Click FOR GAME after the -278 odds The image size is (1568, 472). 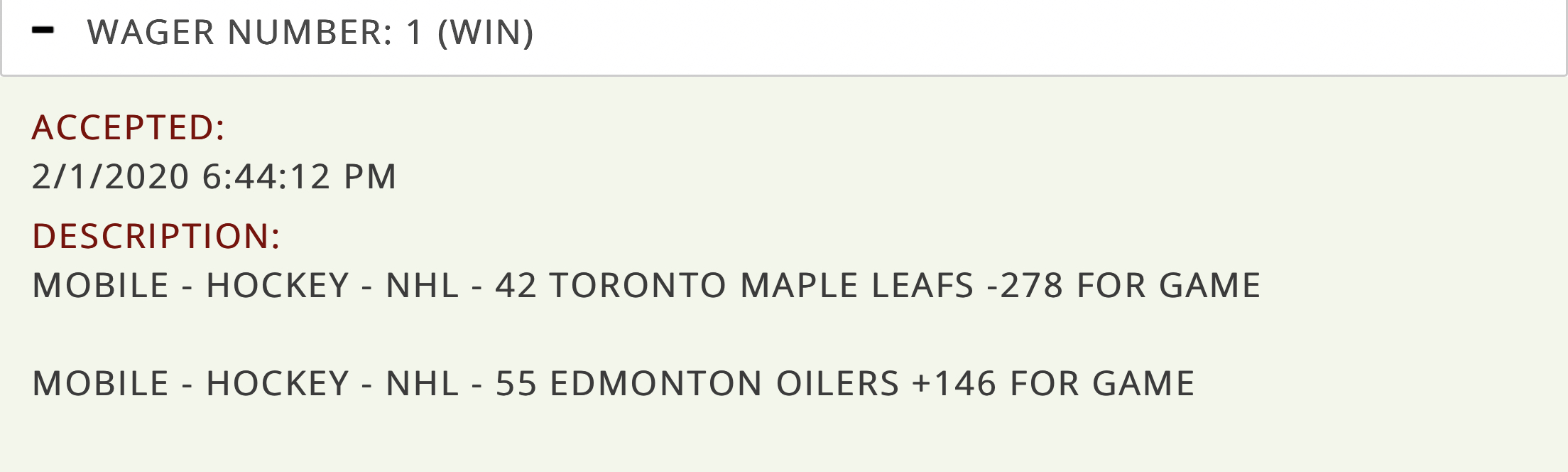(x=1169, y=286)
